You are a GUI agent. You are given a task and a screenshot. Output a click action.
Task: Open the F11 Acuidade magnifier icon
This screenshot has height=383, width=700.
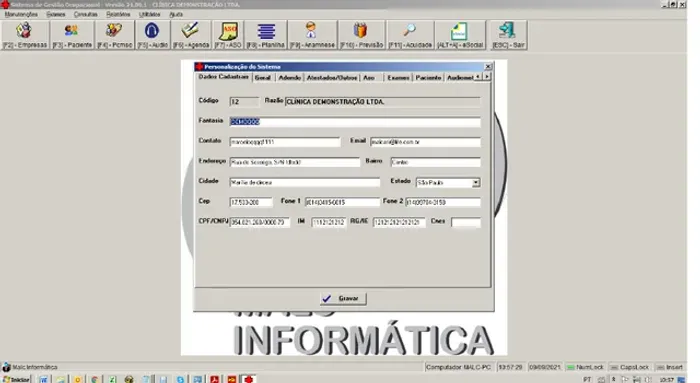410,35
